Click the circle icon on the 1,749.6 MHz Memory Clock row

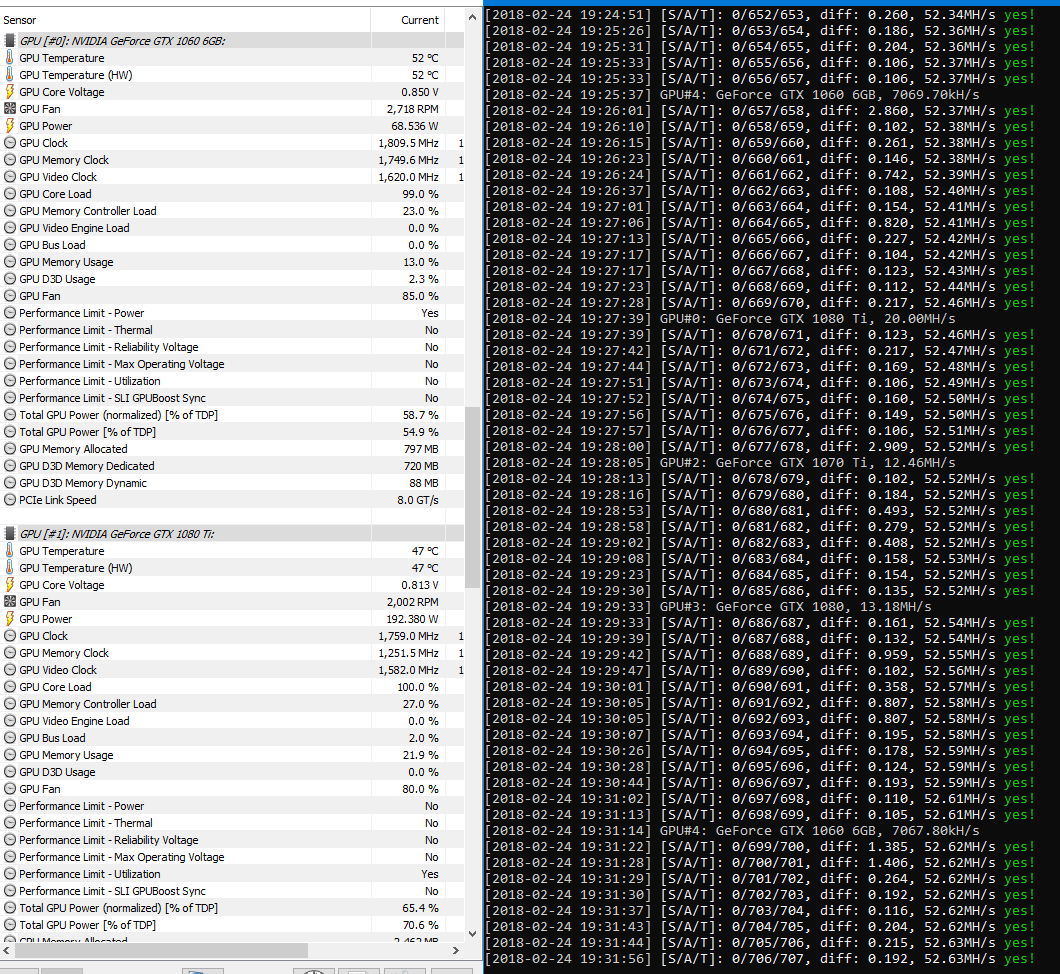pos(9,160)
